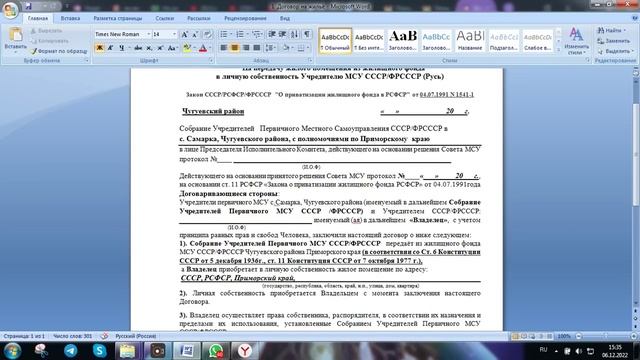
Task: Align text right
Action: click(246, 48)
